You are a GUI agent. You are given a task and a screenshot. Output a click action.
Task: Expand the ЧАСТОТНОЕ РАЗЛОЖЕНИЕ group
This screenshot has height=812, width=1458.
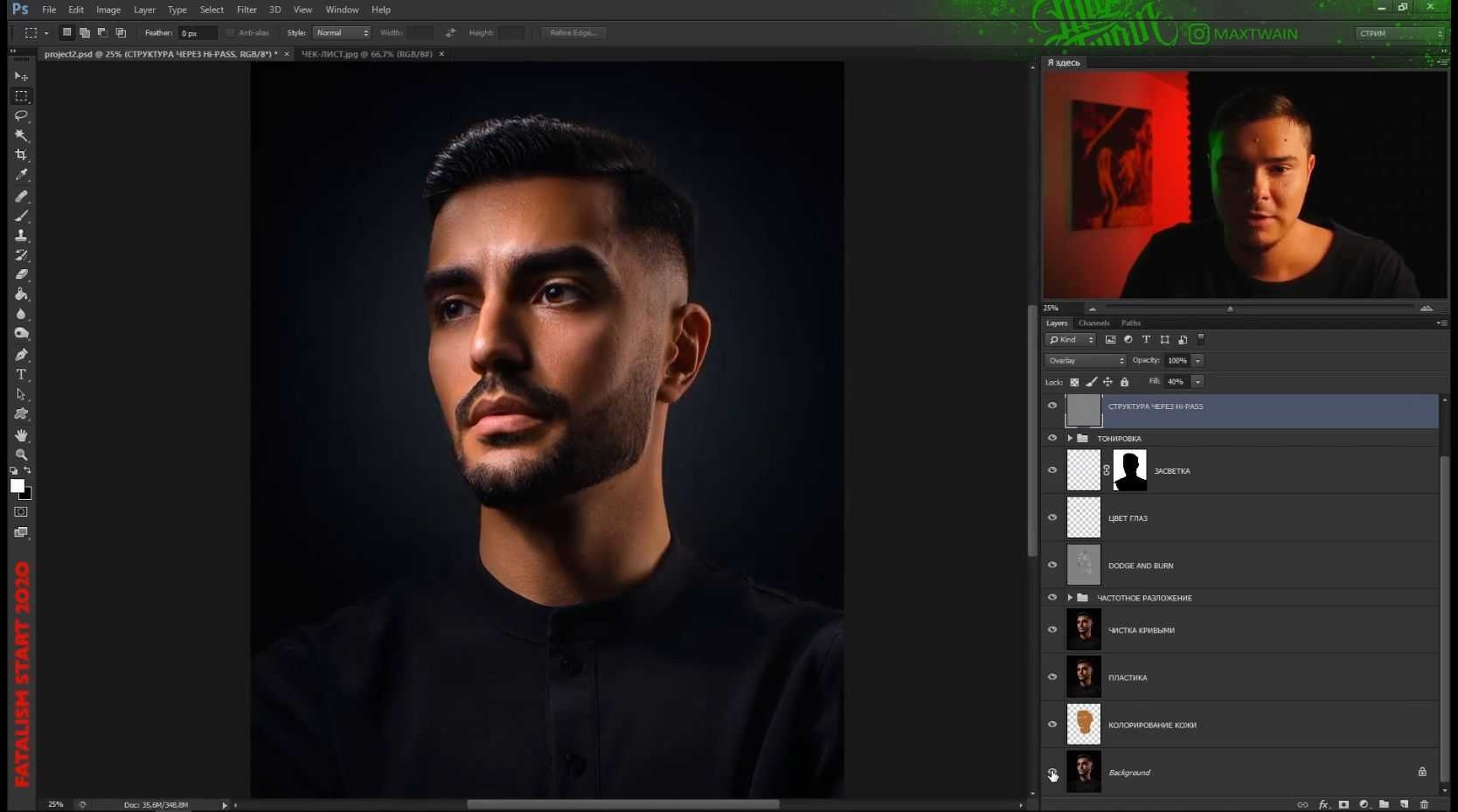(1070, 598)
